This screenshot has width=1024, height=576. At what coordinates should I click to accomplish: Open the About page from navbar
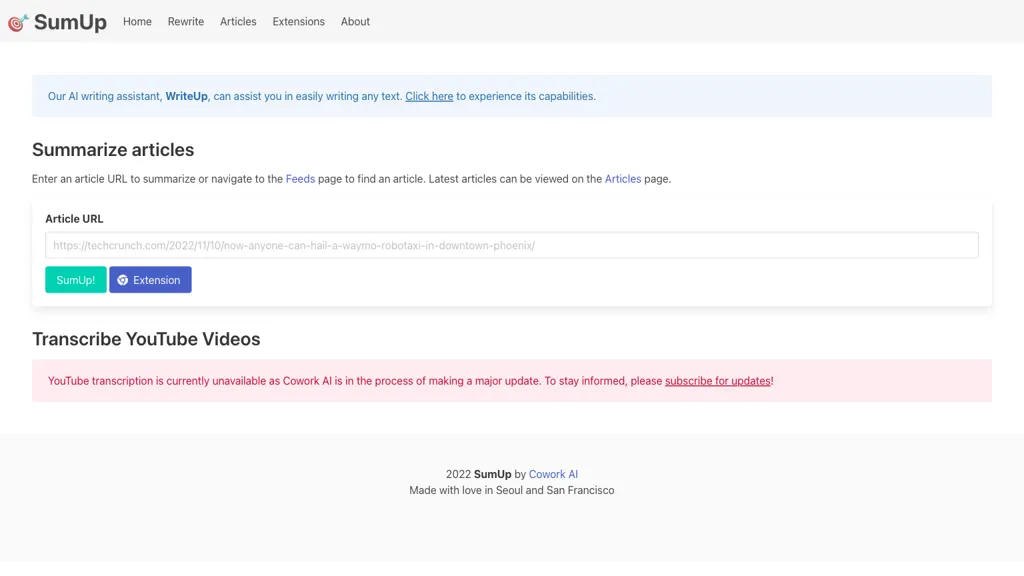[x=355, y=22]
